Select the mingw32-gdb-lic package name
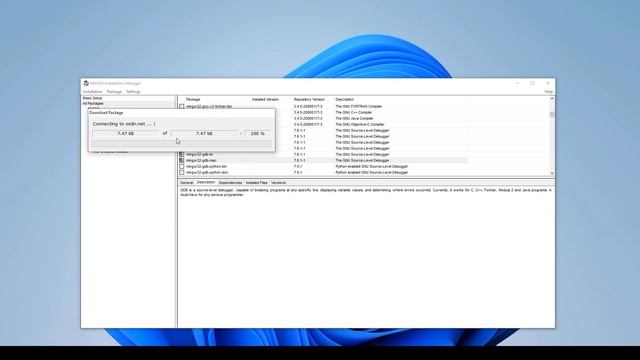The height and width of the screenshot is (360, 640). [200, 155]
